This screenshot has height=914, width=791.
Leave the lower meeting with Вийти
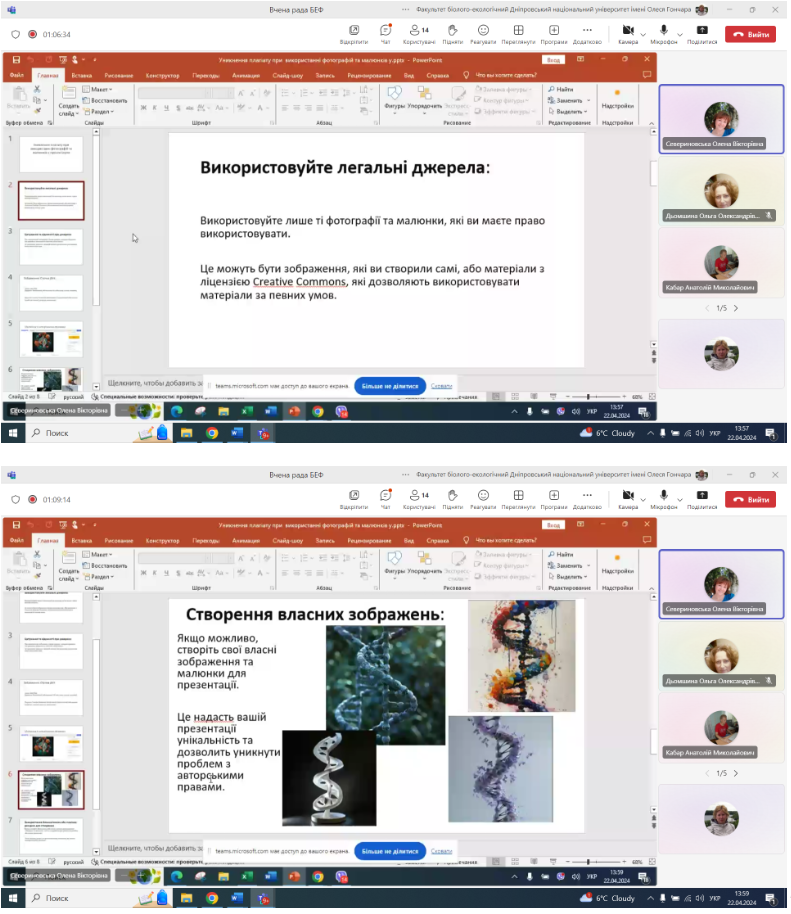(751, 500)
